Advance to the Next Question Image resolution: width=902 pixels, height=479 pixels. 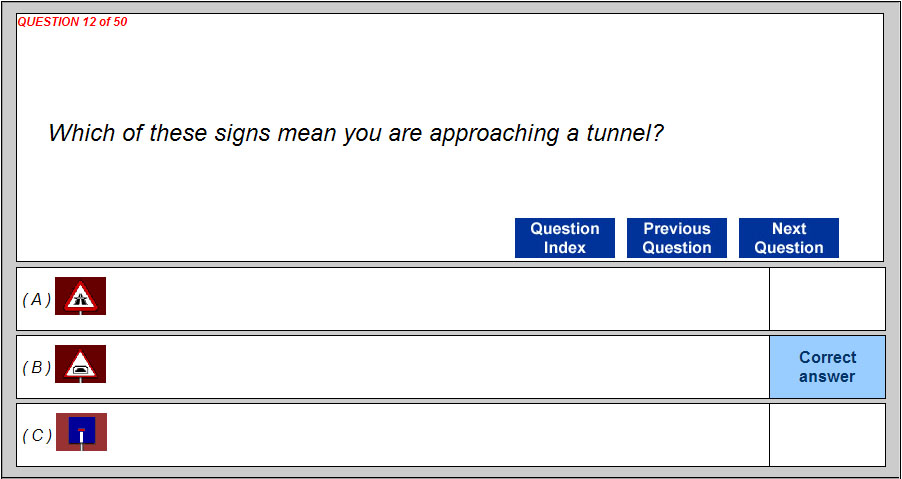coord(788,238)
